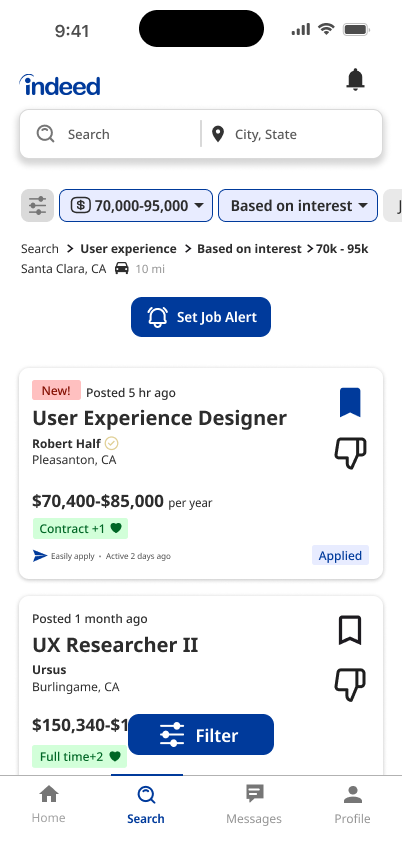Tap the Indeed logo
The width and height of the screenshot is (402, 852).
[60, 85]
